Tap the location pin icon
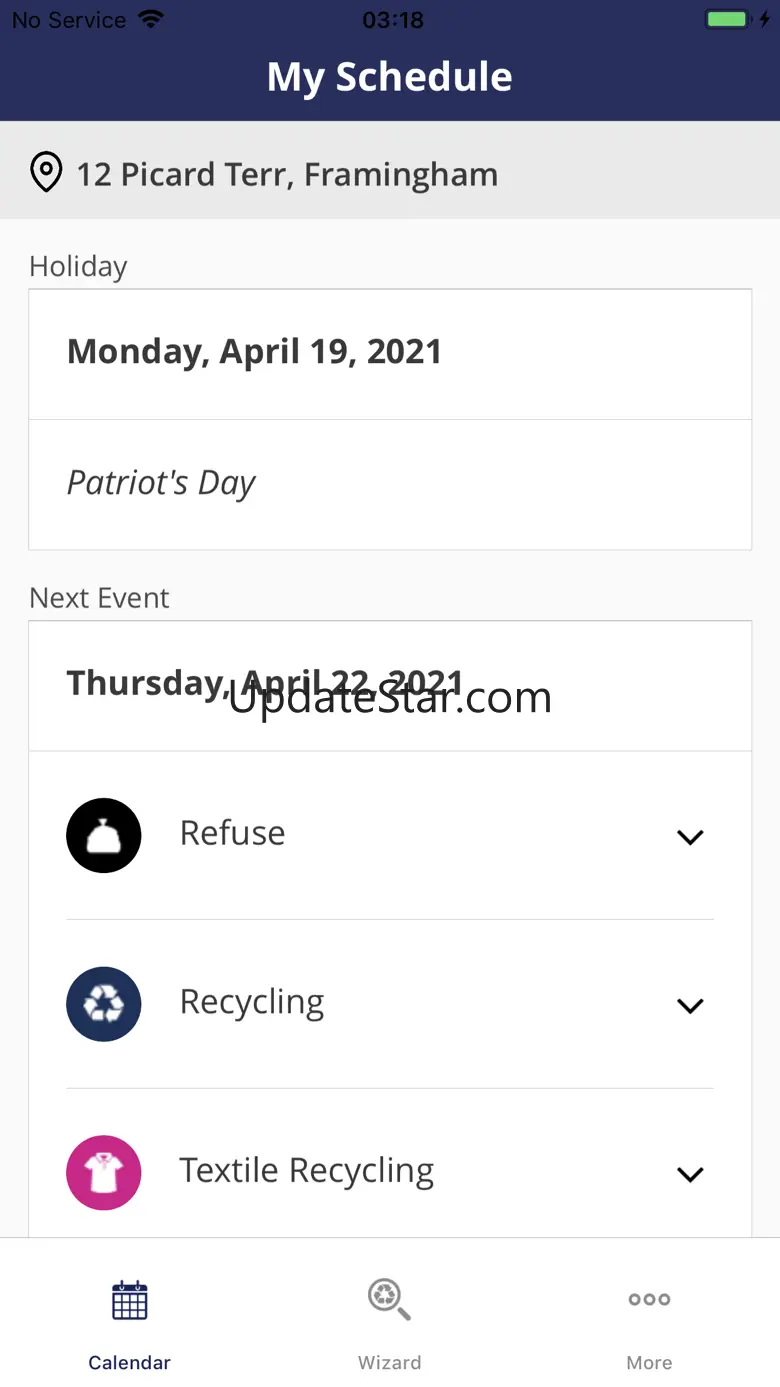This screenshot has width=780, height=1387. tap(46, 173)
